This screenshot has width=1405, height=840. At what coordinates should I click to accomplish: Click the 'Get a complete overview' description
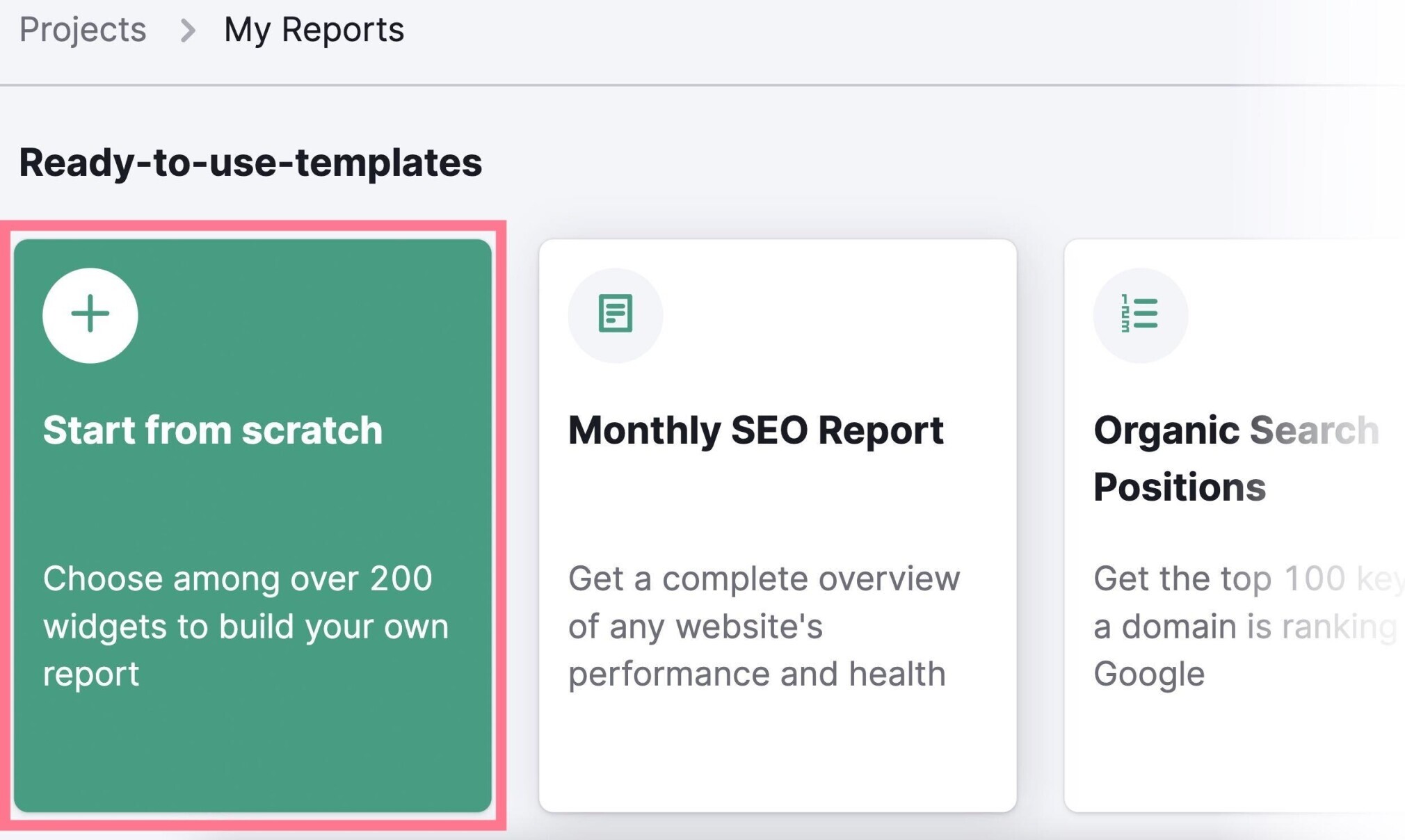click(x=764, y=626)
